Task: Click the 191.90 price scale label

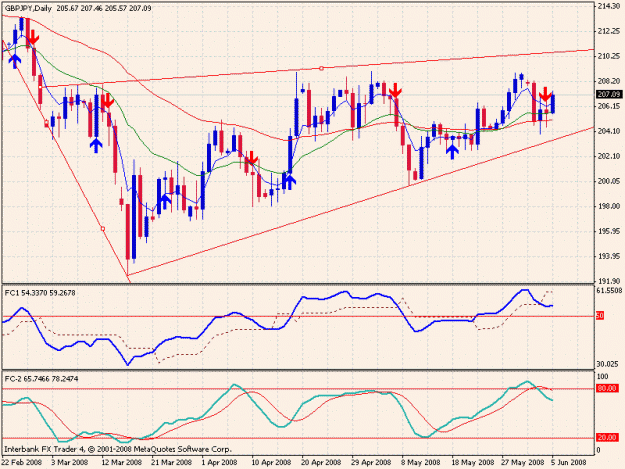Action: (609, 281)
